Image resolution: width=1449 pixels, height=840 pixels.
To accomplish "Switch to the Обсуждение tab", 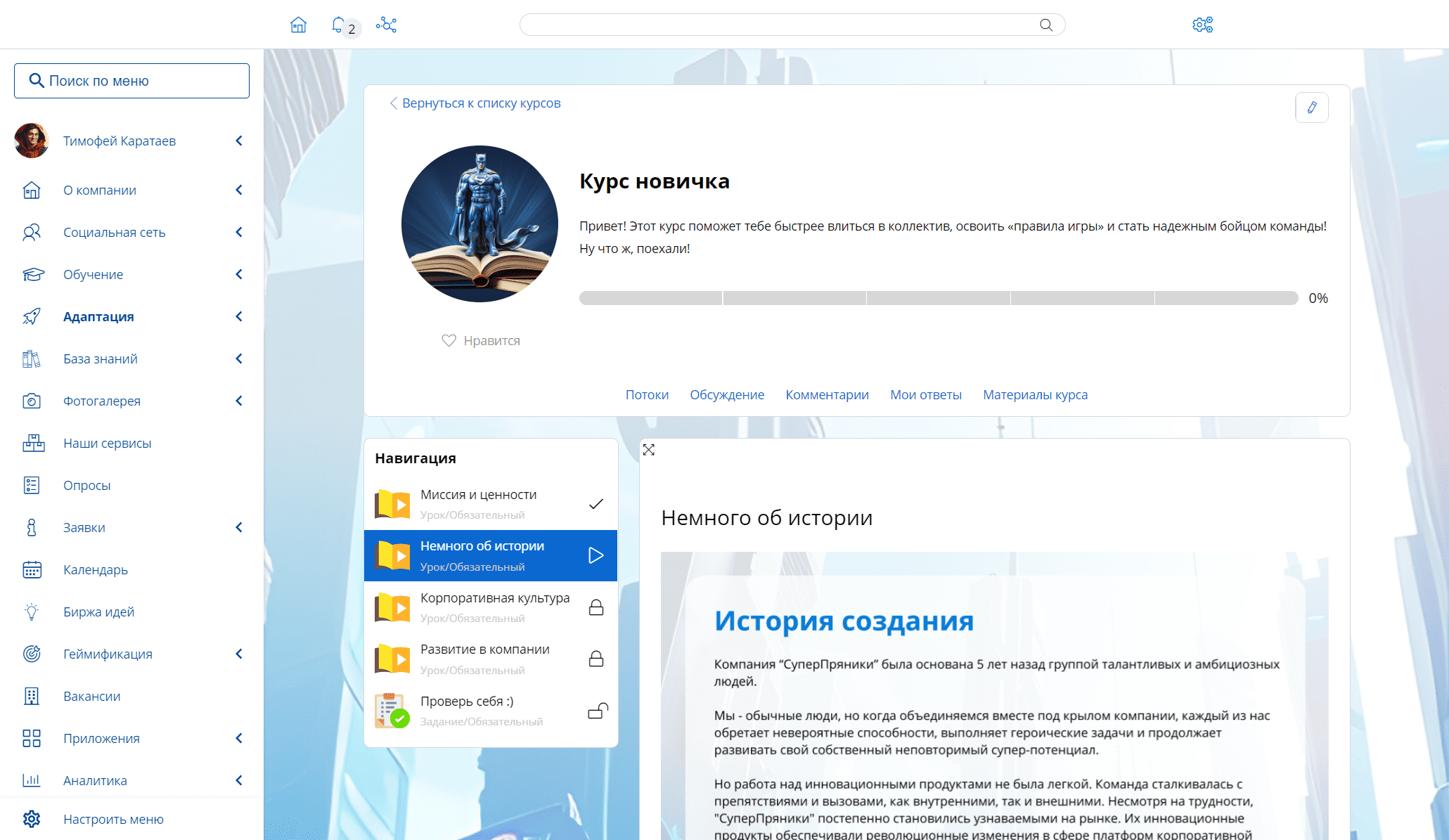I will (x=727, y=395).
